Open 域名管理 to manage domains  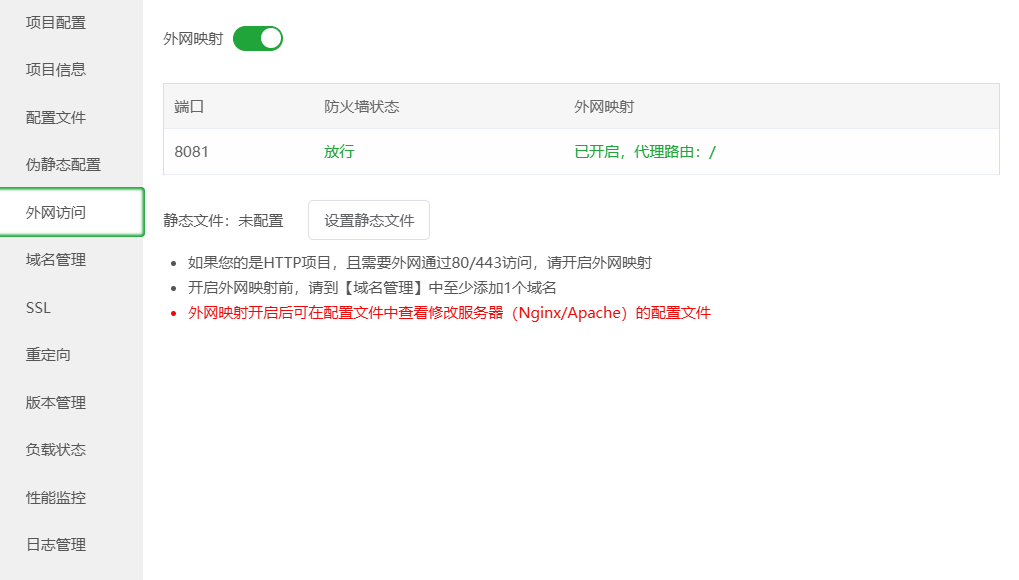55,259
